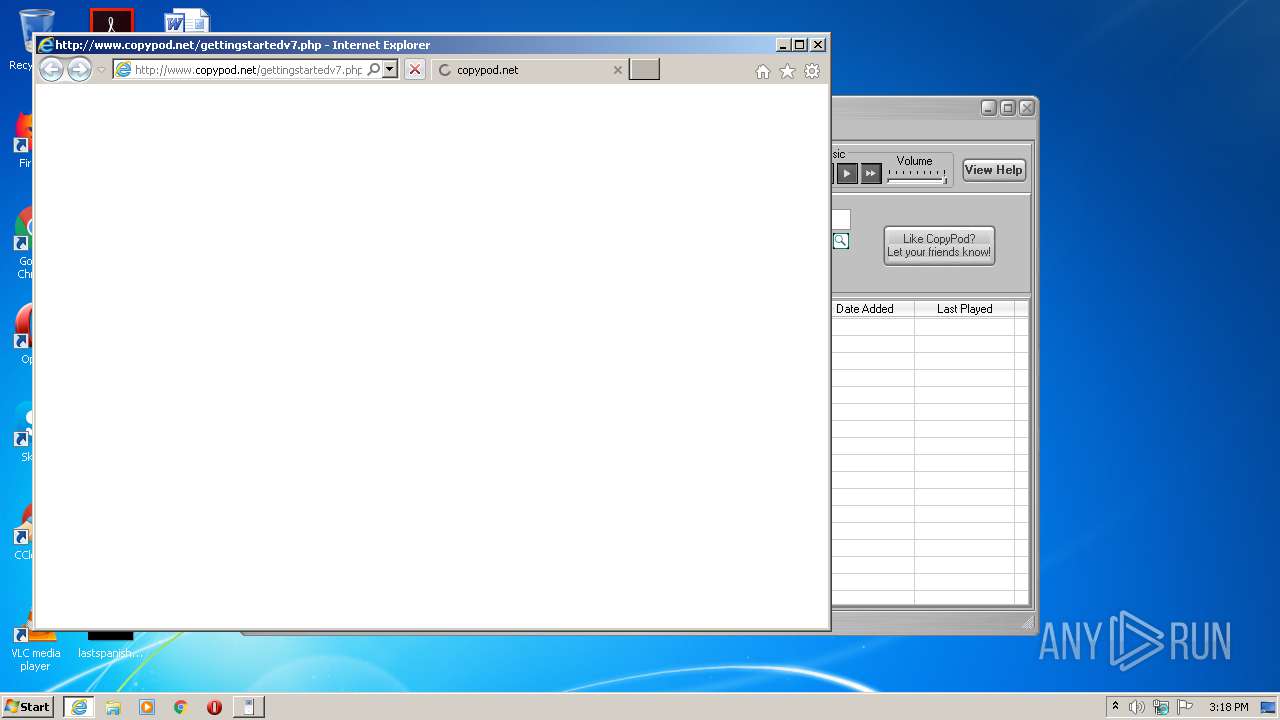Click the system tray speaker volume icon
This screenshot has width=1280, height=720.
click(1137, 707)
